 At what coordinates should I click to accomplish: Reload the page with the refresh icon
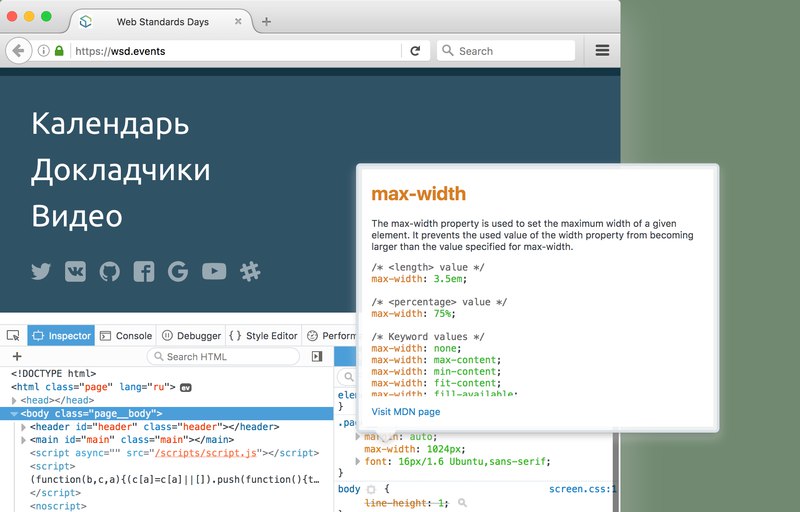tap(415, 50)
